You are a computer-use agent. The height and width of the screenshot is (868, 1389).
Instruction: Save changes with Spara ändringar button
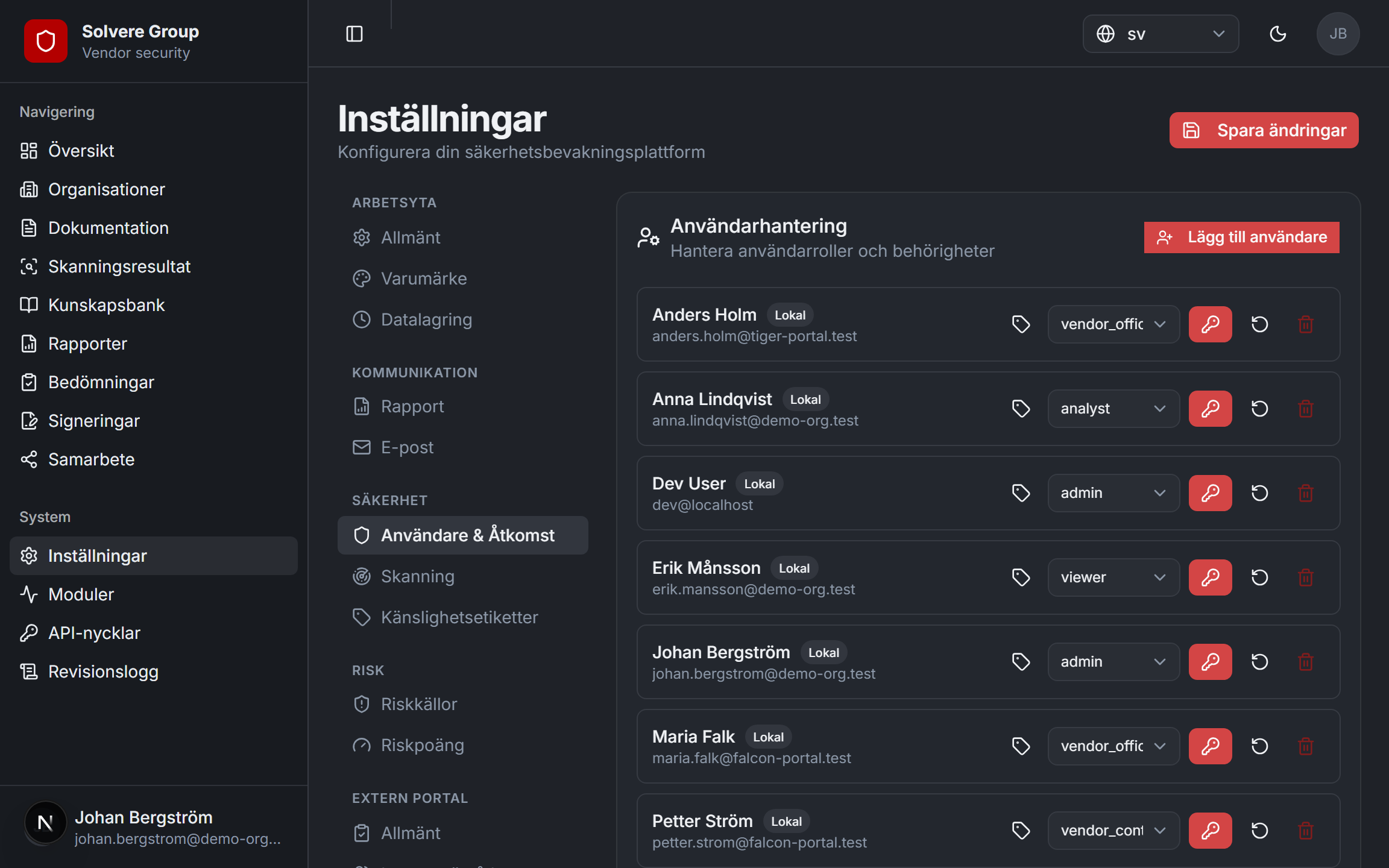click(1264, 130)
